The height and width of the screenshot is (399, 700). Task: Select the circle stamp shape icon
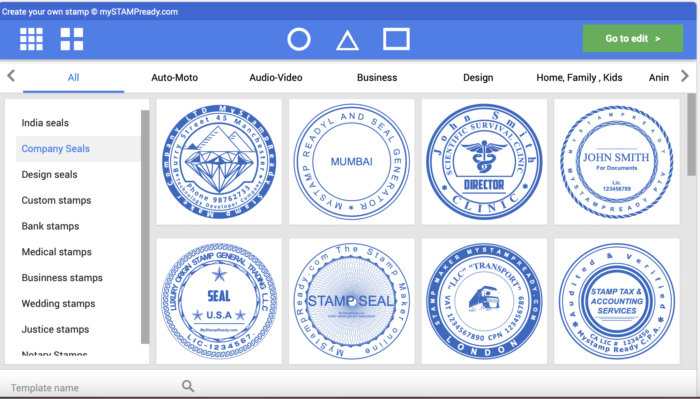click(x=299, y=39)
